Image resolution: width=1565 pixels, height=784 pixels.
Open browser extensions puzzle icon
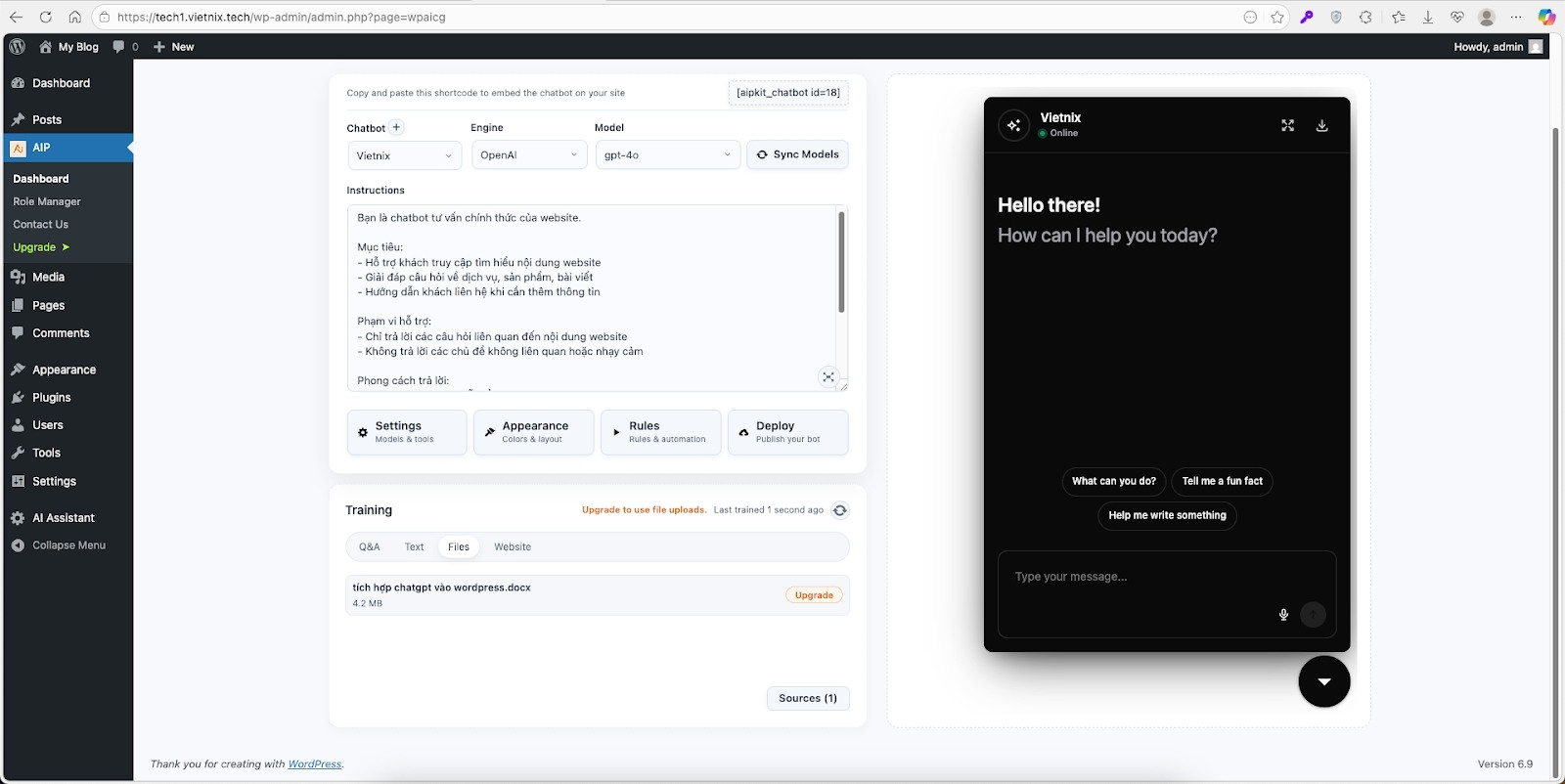[x=1365, y=17]
